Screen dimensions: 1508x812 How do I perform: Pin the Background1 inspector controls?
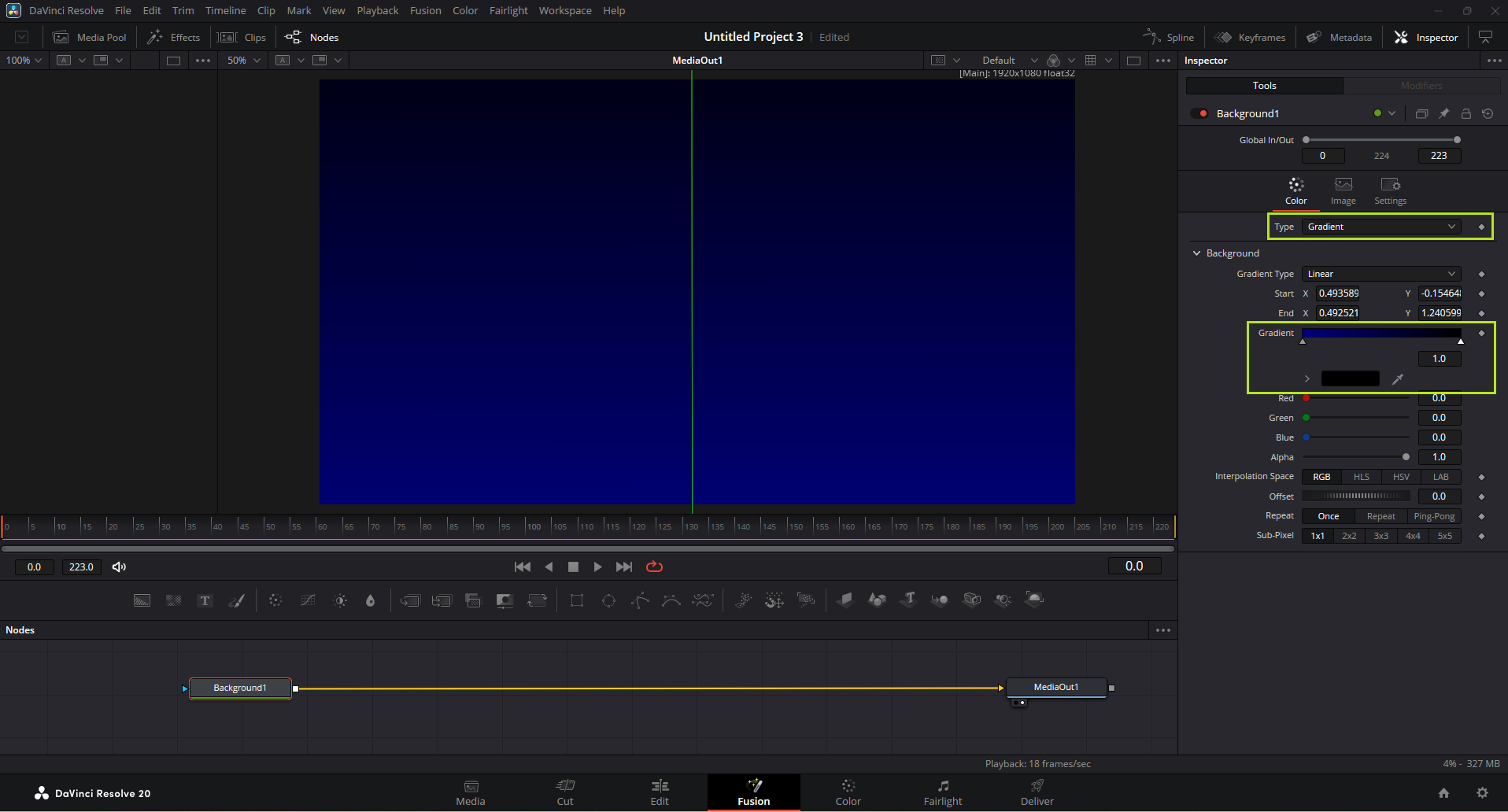[x=1443, y=114]
